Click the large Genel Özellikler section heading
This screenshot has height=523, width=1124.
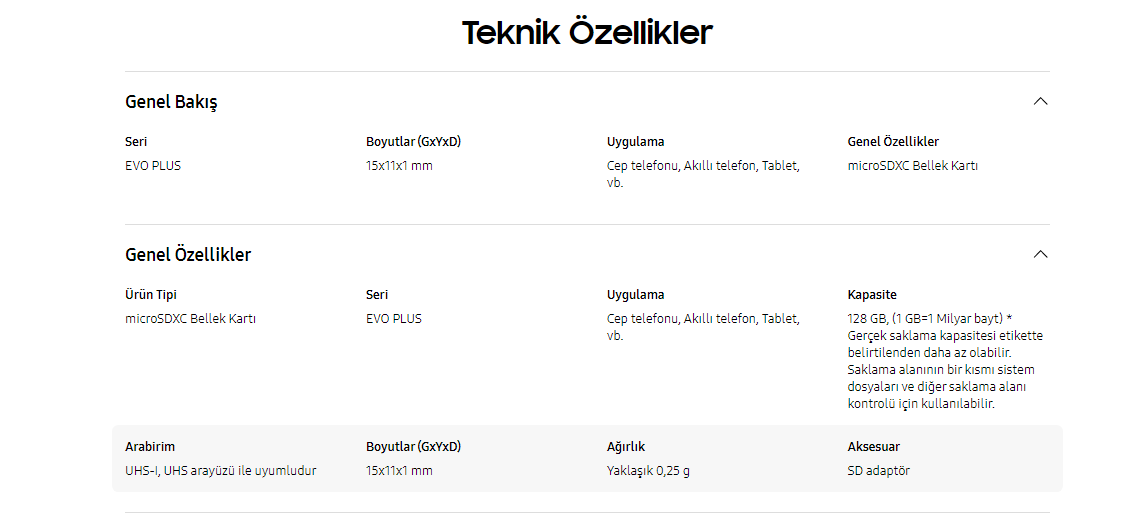click(188, 255)
